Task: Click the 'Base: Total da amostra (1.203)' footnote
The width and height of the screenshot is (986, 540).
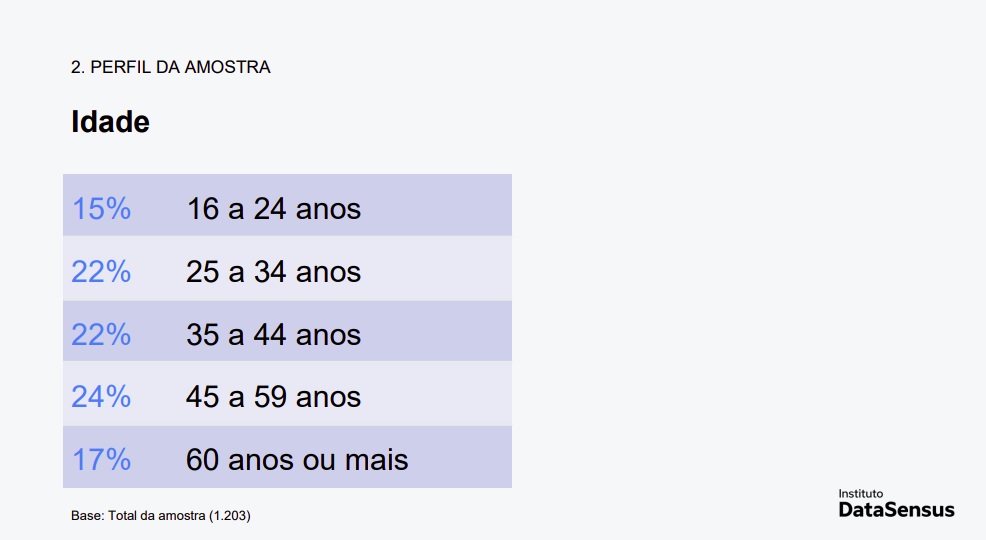Action: [x=160, y=515]
